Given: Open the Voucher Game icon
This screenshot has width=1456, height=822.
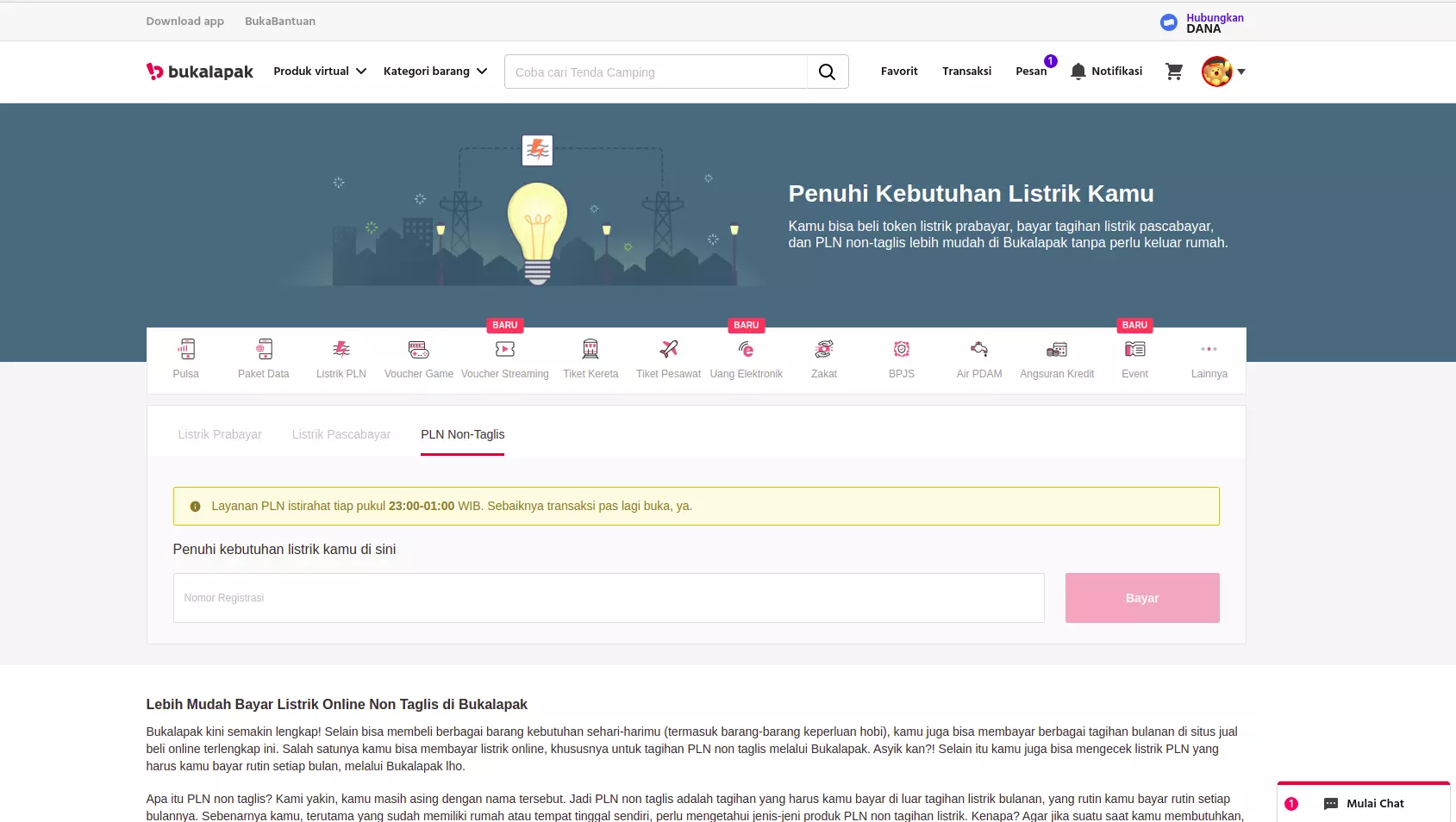Looking at the screenshot, I should (419, 349).
